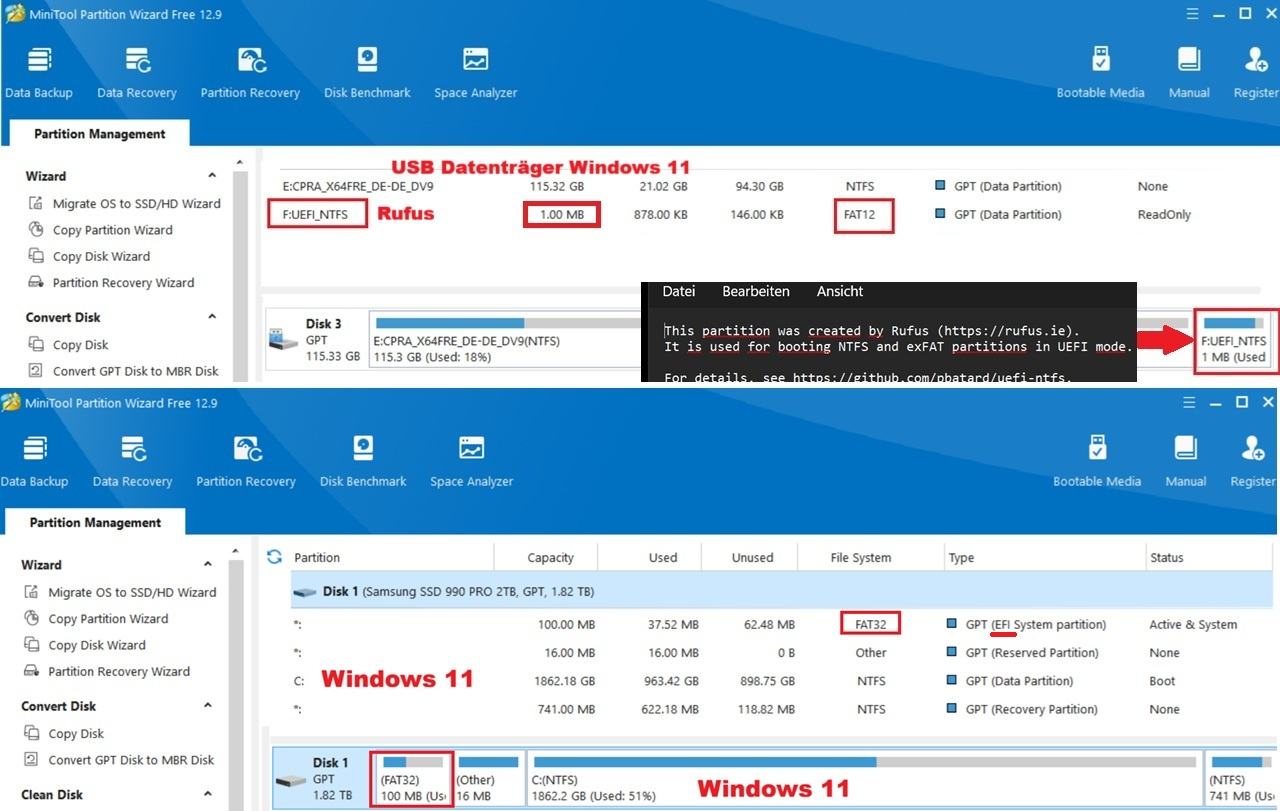This screenshot has width=1280, height=811.
Task: Click Copy Disk under Convert Disk, bottom window
Action: (x=64, y=733)
